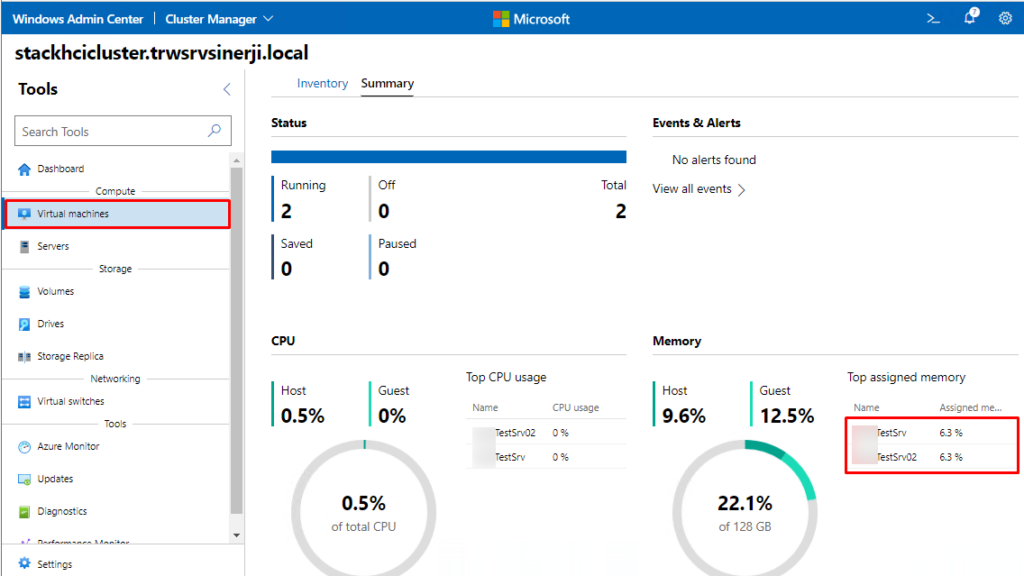
Task: Click the Servers icon
Action: [x=24, y=246]
